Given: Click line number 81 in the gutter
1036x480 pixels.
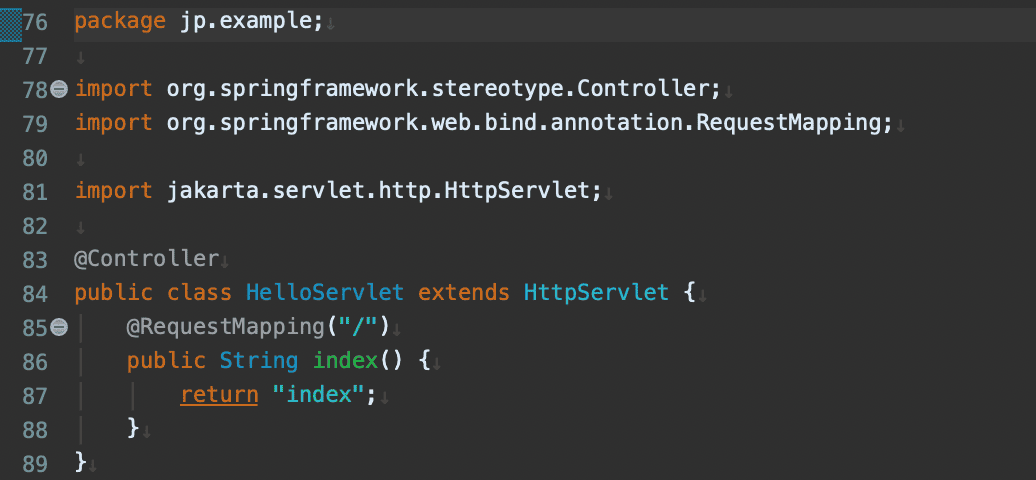Looking at the screenshot, I should 35,192.
